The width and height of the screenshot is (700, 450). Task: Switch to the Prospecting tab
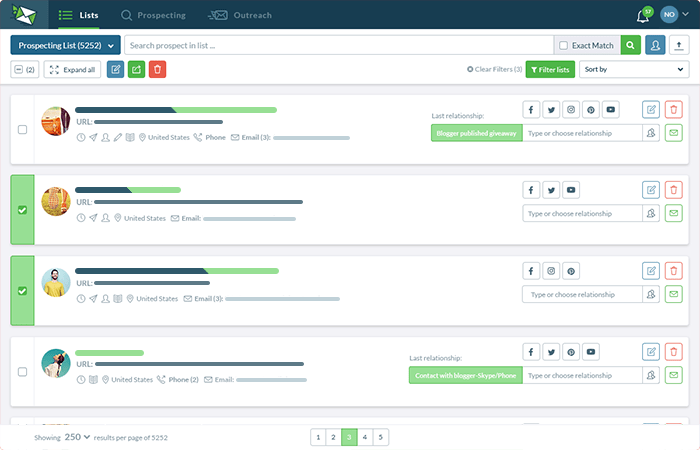153,15
